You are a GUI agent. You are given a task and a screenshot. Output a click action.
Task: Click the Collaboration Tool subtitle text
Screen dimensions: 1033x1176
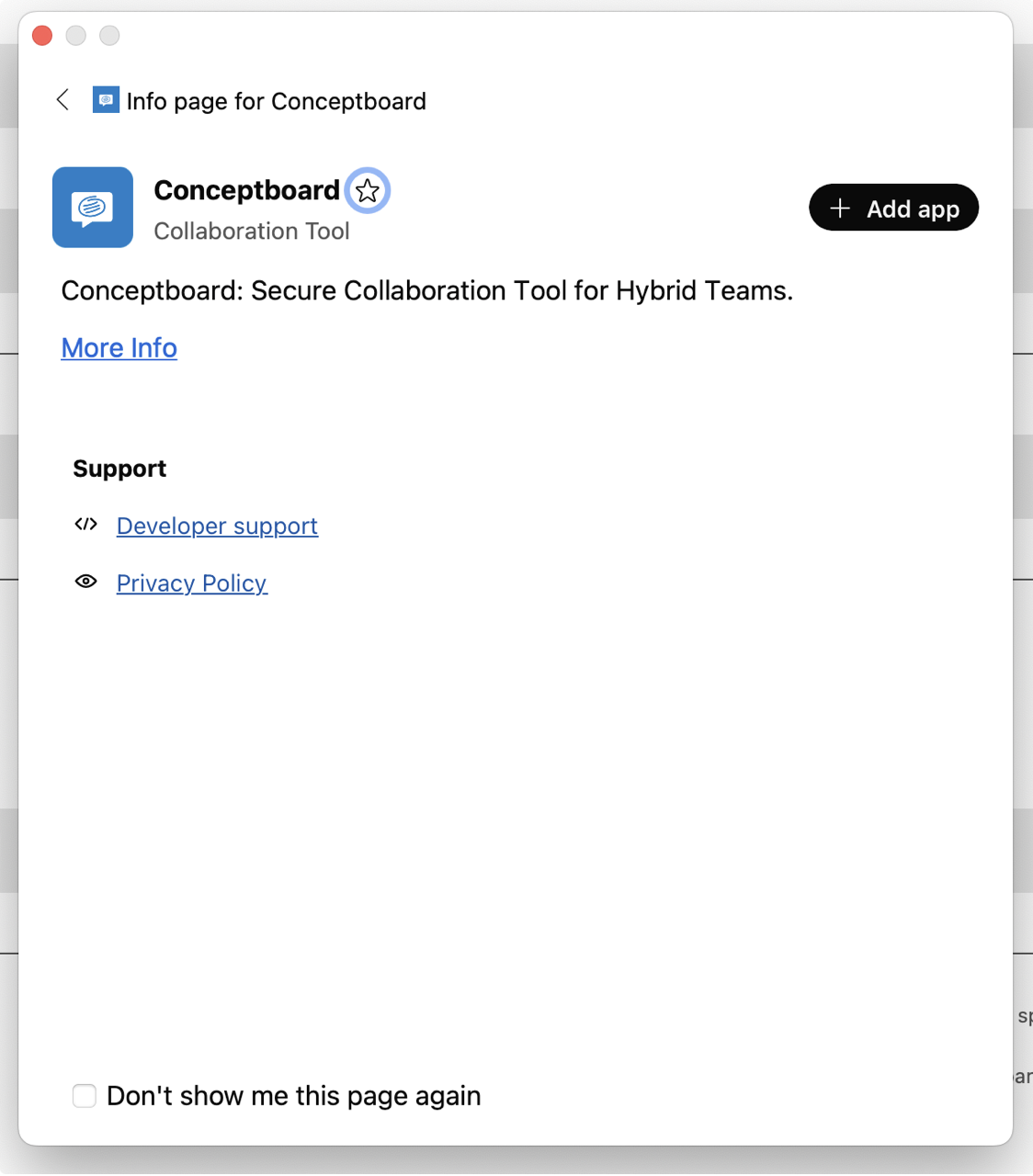click(252, 231)
